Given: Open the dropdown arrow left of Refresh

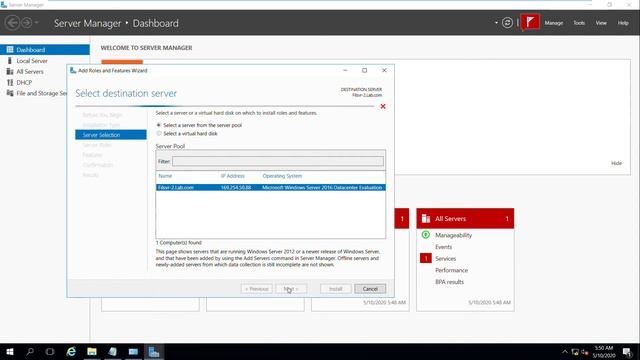Looking at the screenshot, I should click(x=496, y=23).
